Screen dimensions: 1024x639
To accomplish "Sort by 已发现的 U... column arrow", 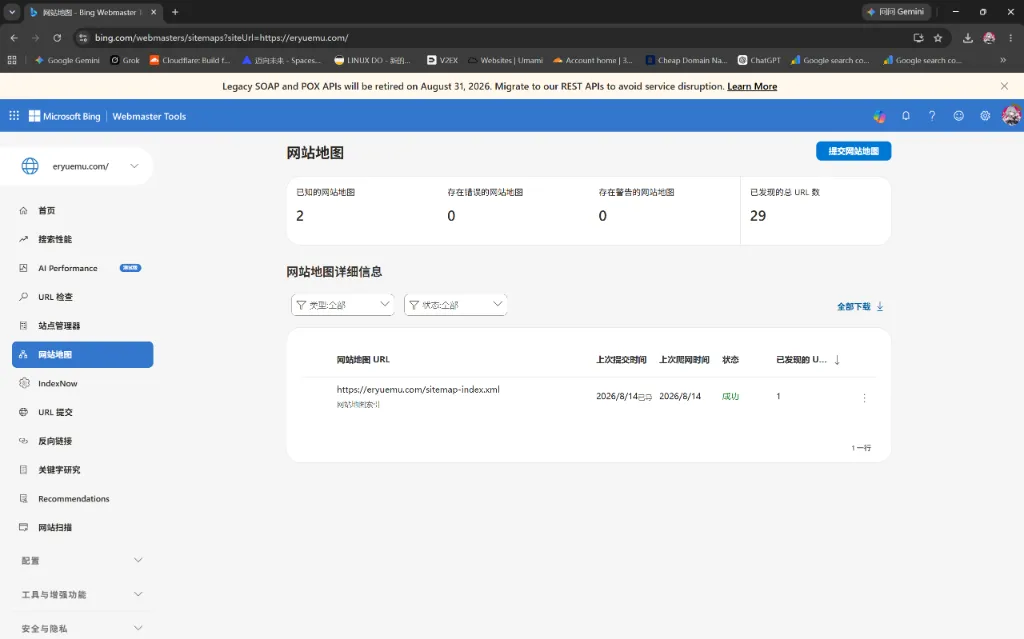I will coord(837,360).
